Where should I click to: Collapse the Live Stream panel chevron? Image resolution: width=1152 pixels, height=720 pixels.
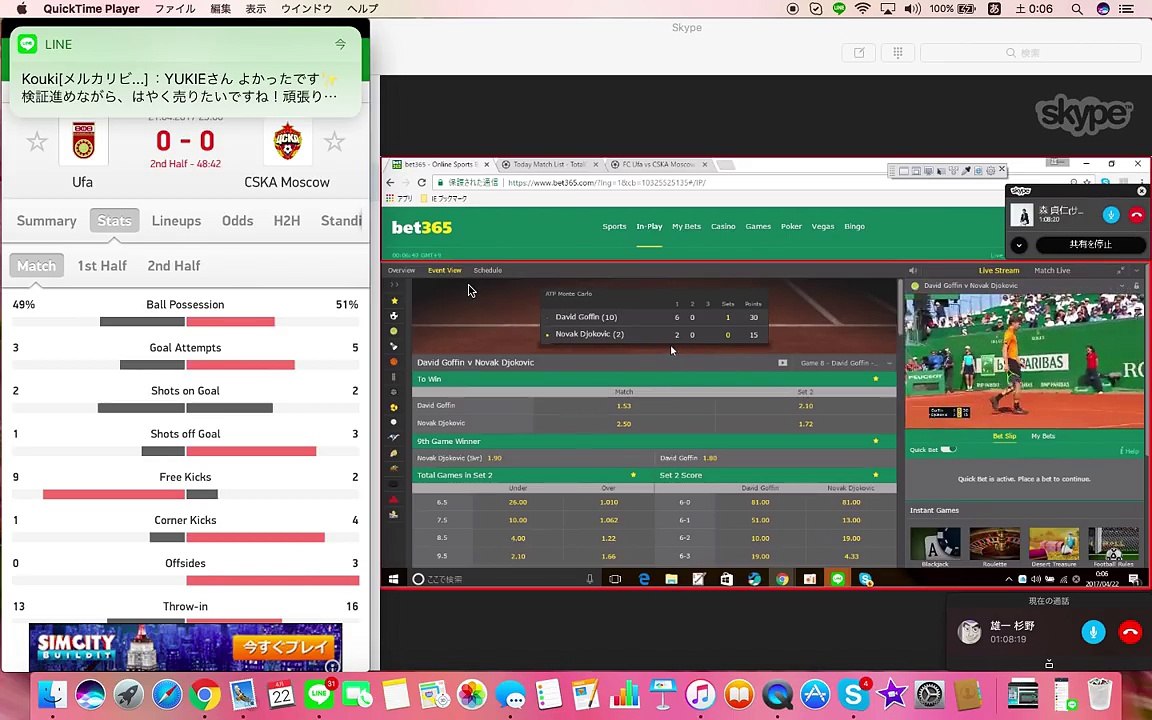(x=1137, y=270)
